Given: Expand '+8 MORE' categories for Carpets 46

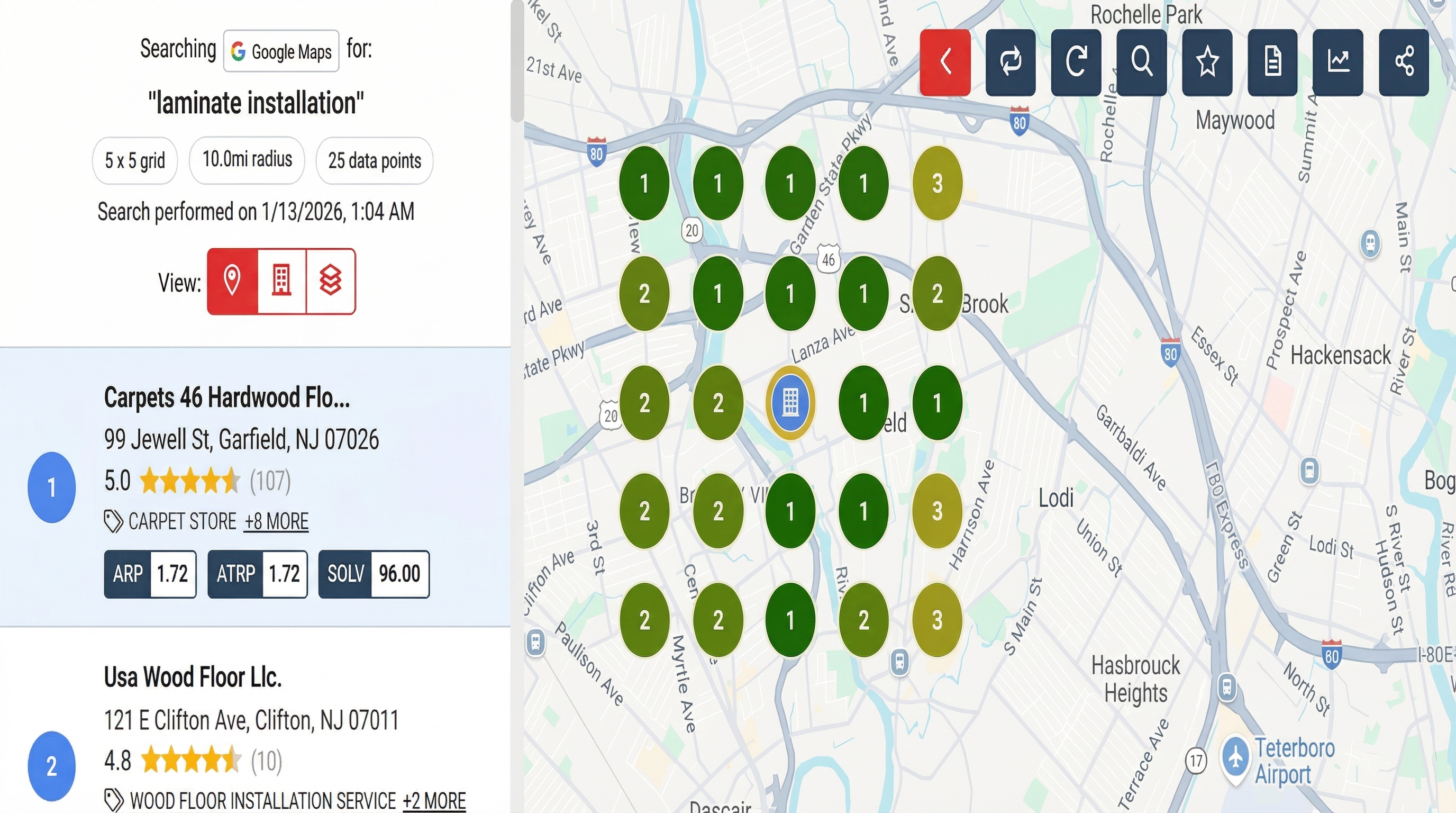Looking at the screenshot, I should 276,521.
